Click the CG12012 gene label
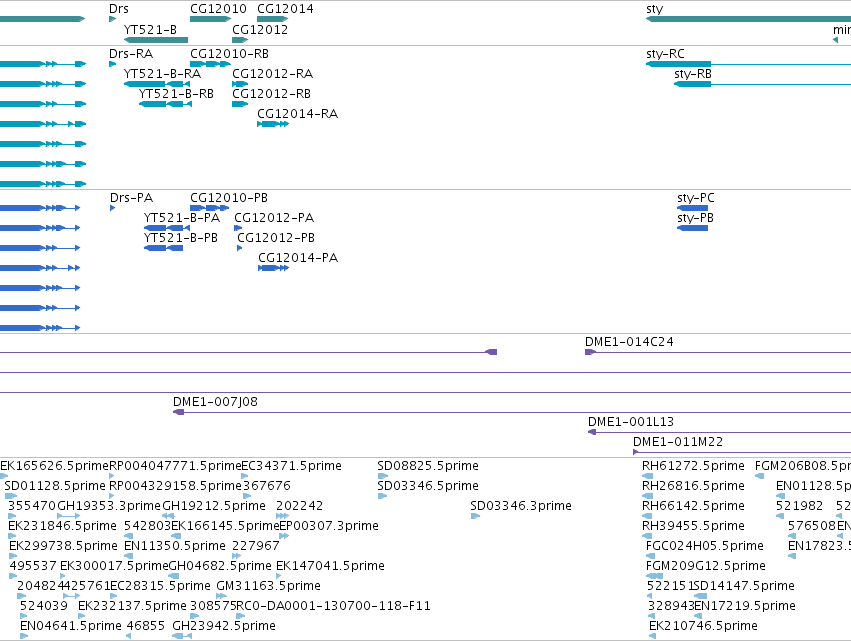The height and width of the screenshot is (641, 851). (260, 29)
